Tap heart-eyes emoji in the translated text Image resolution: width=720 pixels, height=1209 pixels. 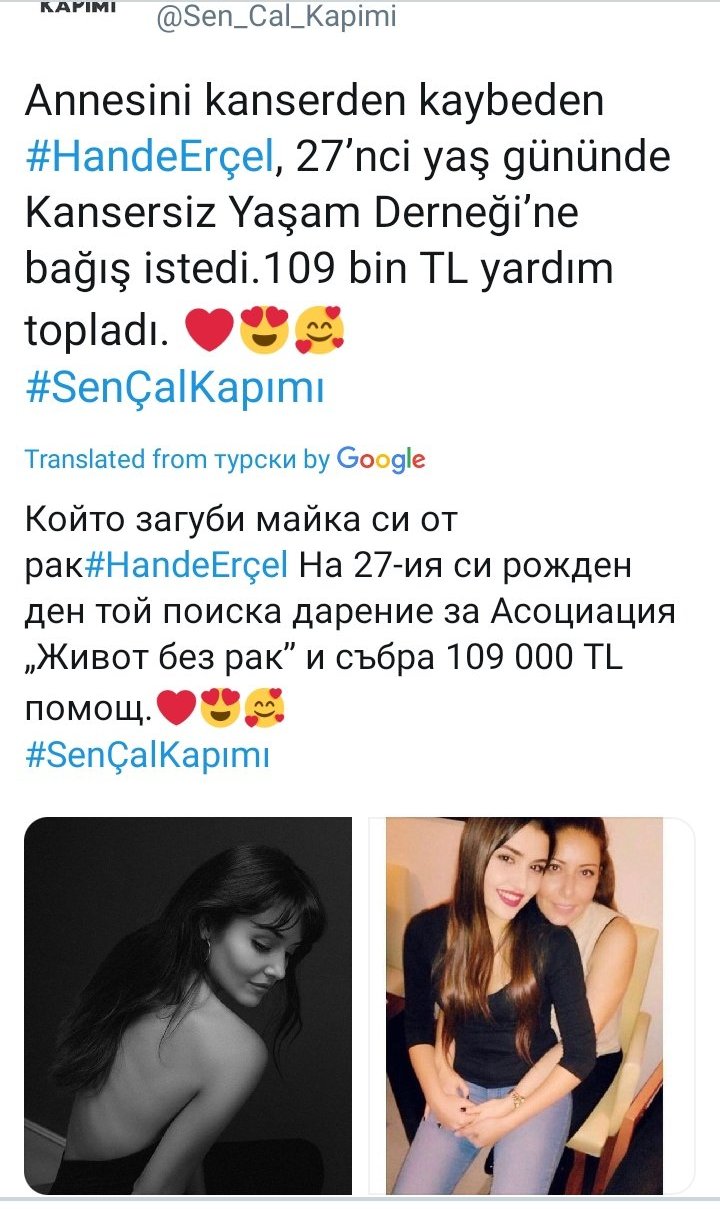[218, 708]
